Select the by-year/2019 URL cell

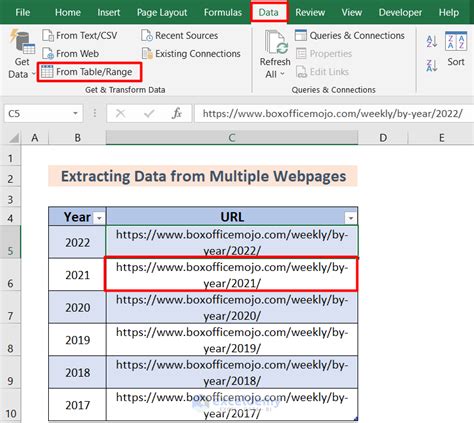tap(232, 340)
